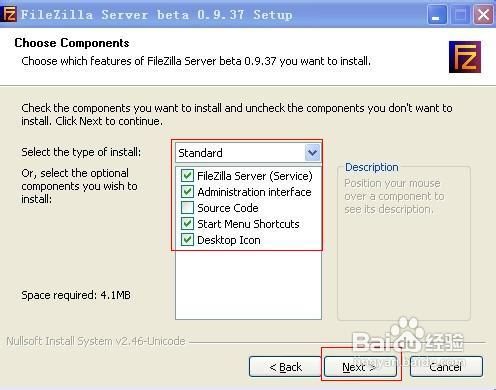Select the 'Start Menu Shortcuts' component label
The height and width of the screenshot is (390, 496).
click(x=248, y=224)
